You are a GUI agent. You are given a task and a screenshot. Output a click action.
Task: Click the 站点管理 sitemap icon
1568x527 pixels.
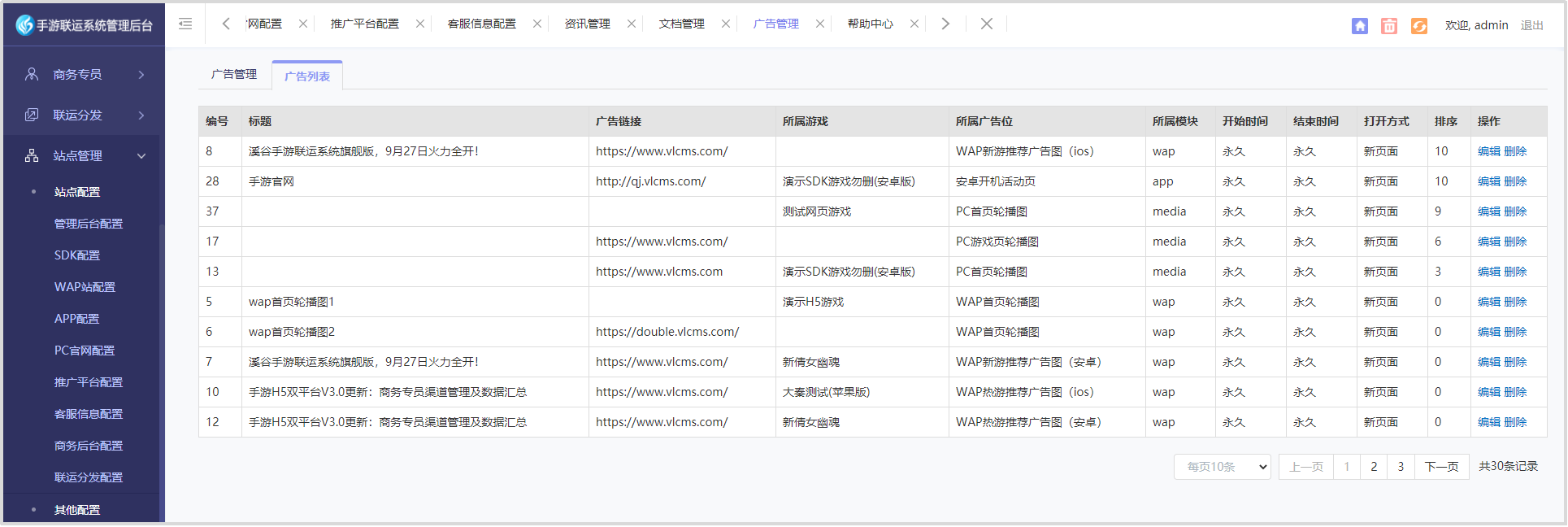(32, 155)
